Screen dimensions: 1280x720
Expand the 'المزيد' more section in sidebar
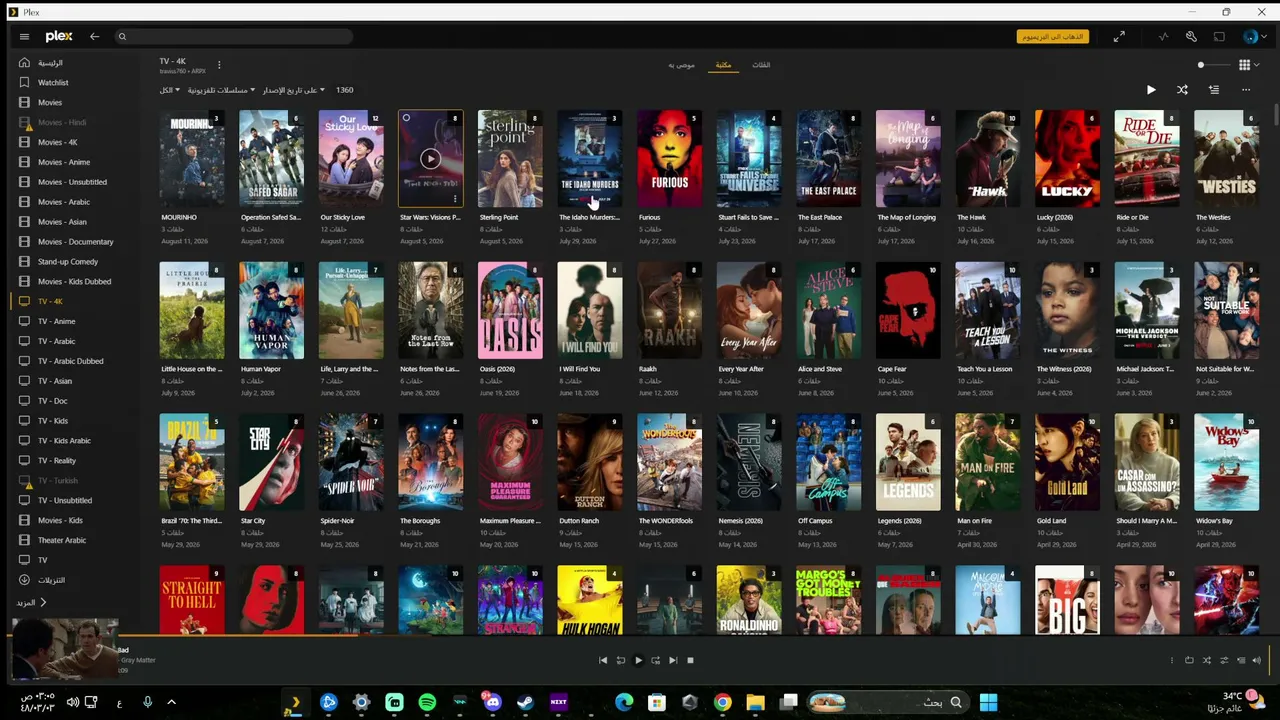pyautogui.click(x=31, y=603)
